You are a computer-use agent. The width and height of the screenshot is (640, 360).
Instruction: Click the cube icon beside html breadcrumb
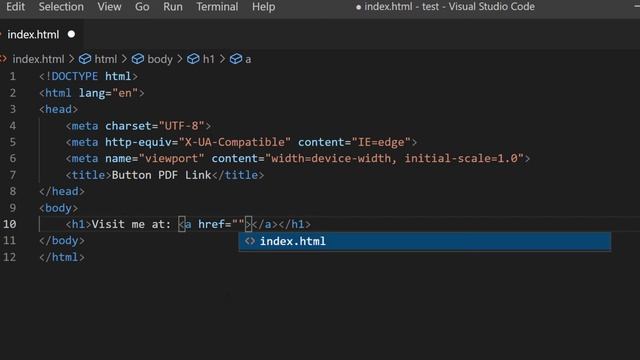pyautogui.click(x=85, y=59)
